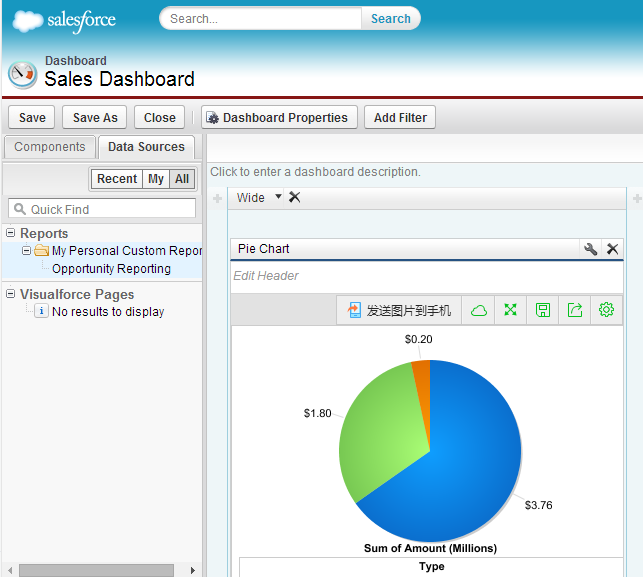Viewport: 643px width, 577px height.
Task: Add column with left plus icon
Action: pos(217,199)
